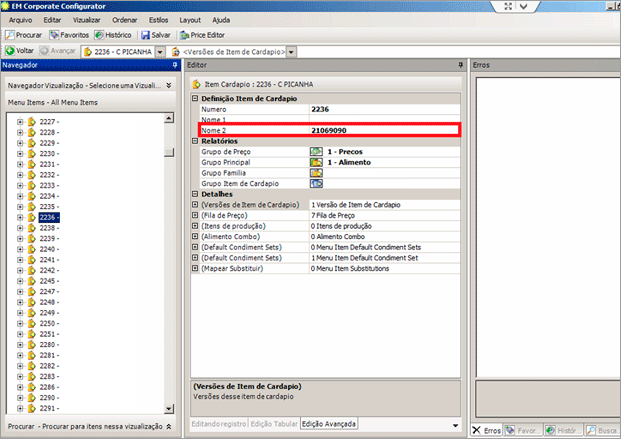This screenshot has width=621, height=439.
Task: Expand the Fila de Preço row
Action: (195, 215)
